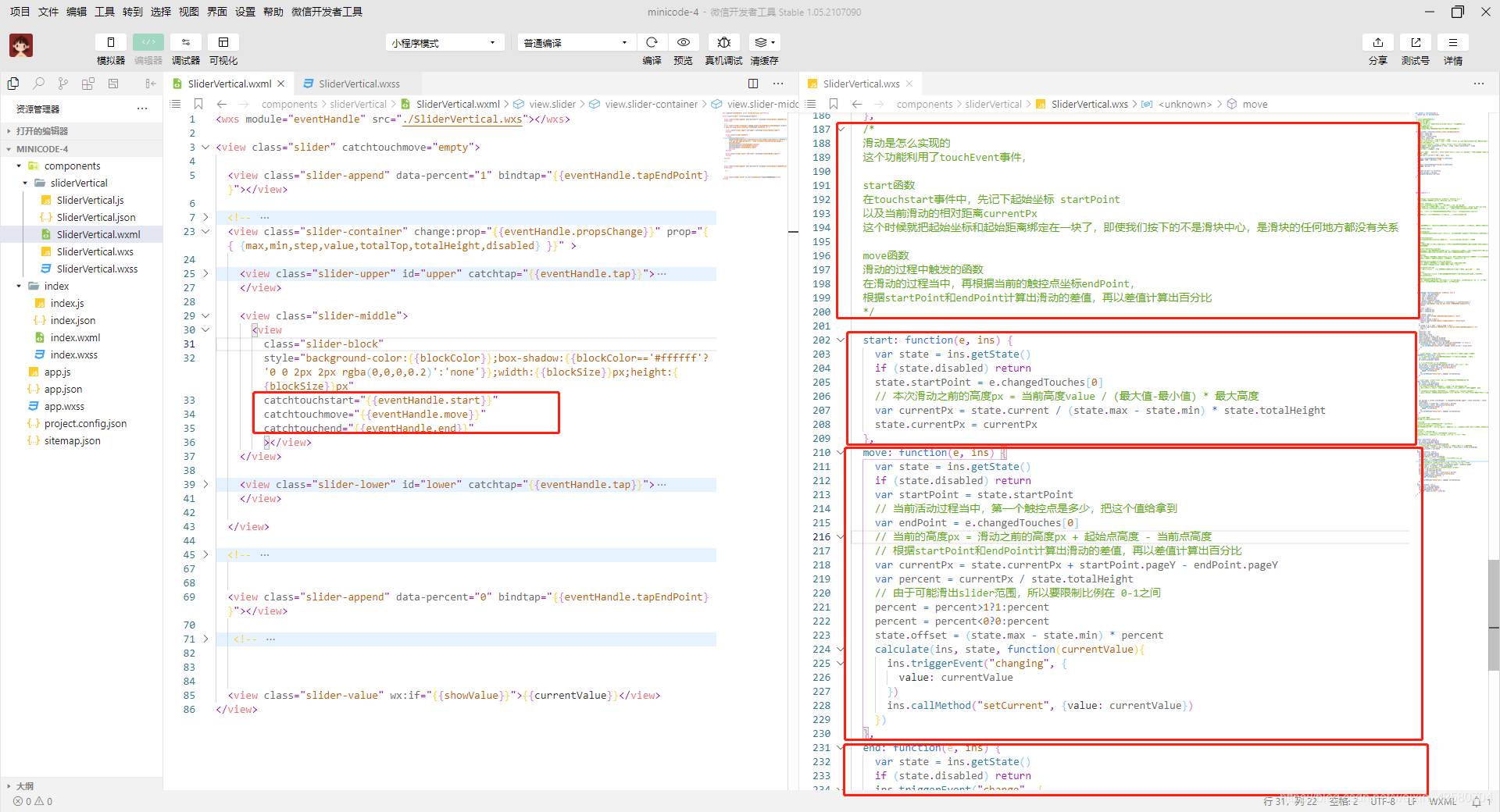Open 资源管理器 more actions ellipsis

pos(142,109)
